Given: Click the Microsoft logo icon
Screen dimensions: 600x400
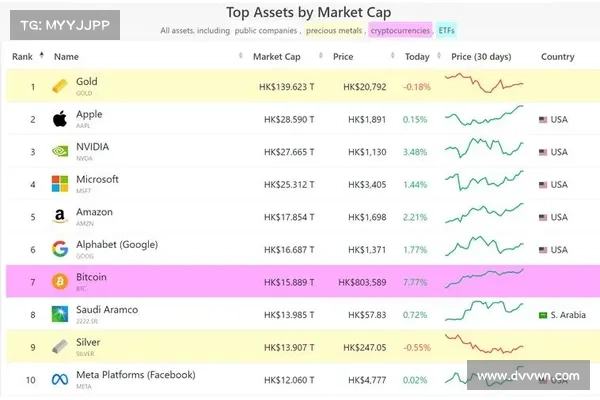Looking at the screenshot, I should (x=59, y=184).
